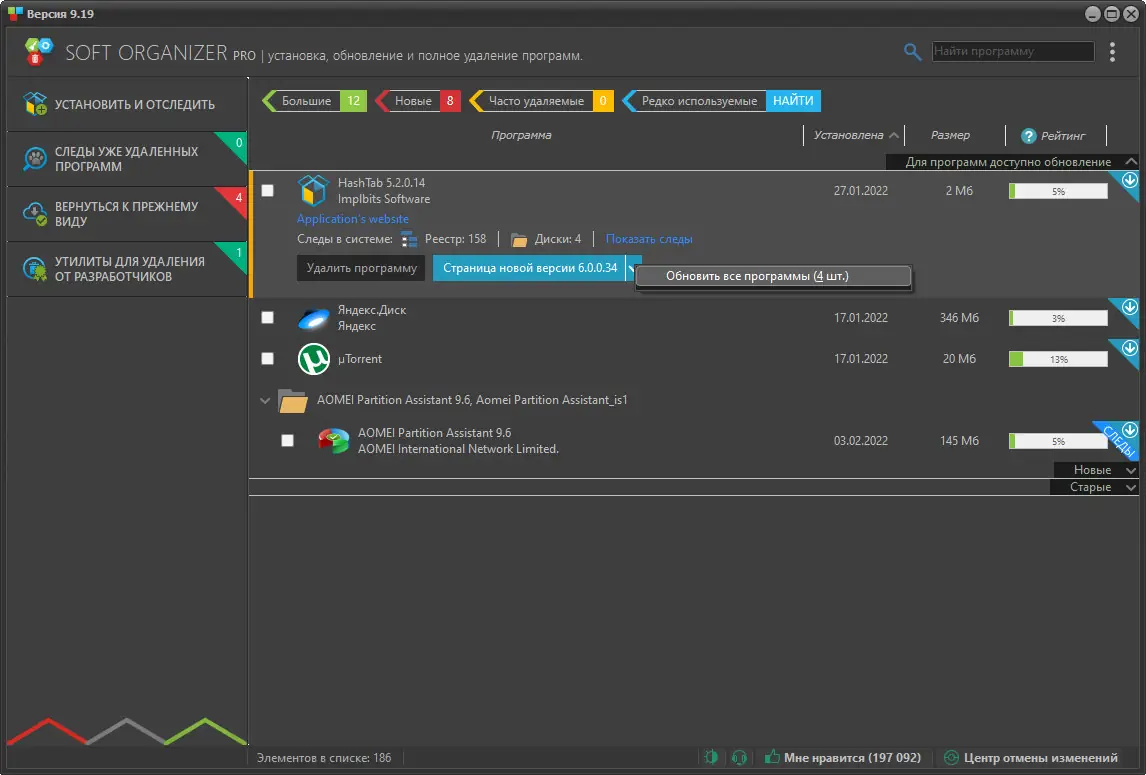Click the µTorrent program icon
1146x775 pixels.
click(x=314, y=359)
